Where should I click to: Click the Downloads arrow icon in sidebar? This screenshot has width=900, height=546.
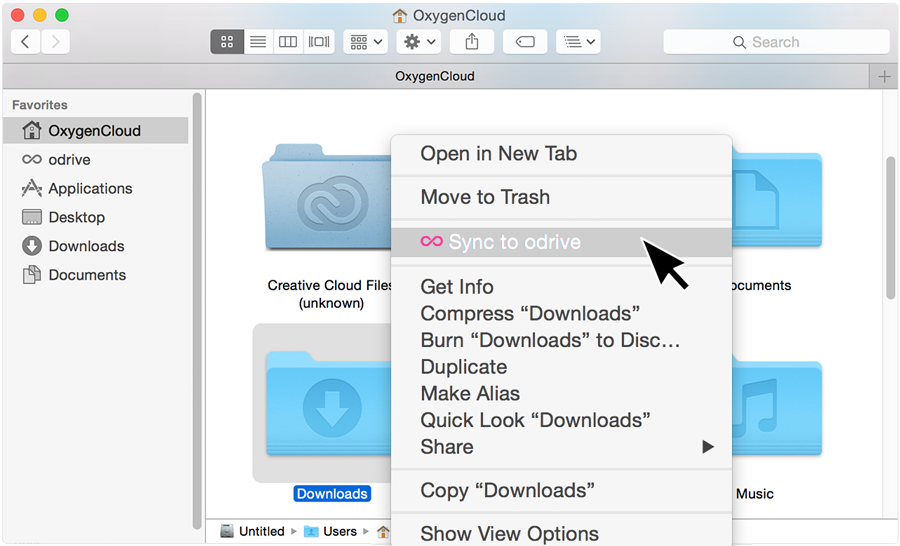32,246
